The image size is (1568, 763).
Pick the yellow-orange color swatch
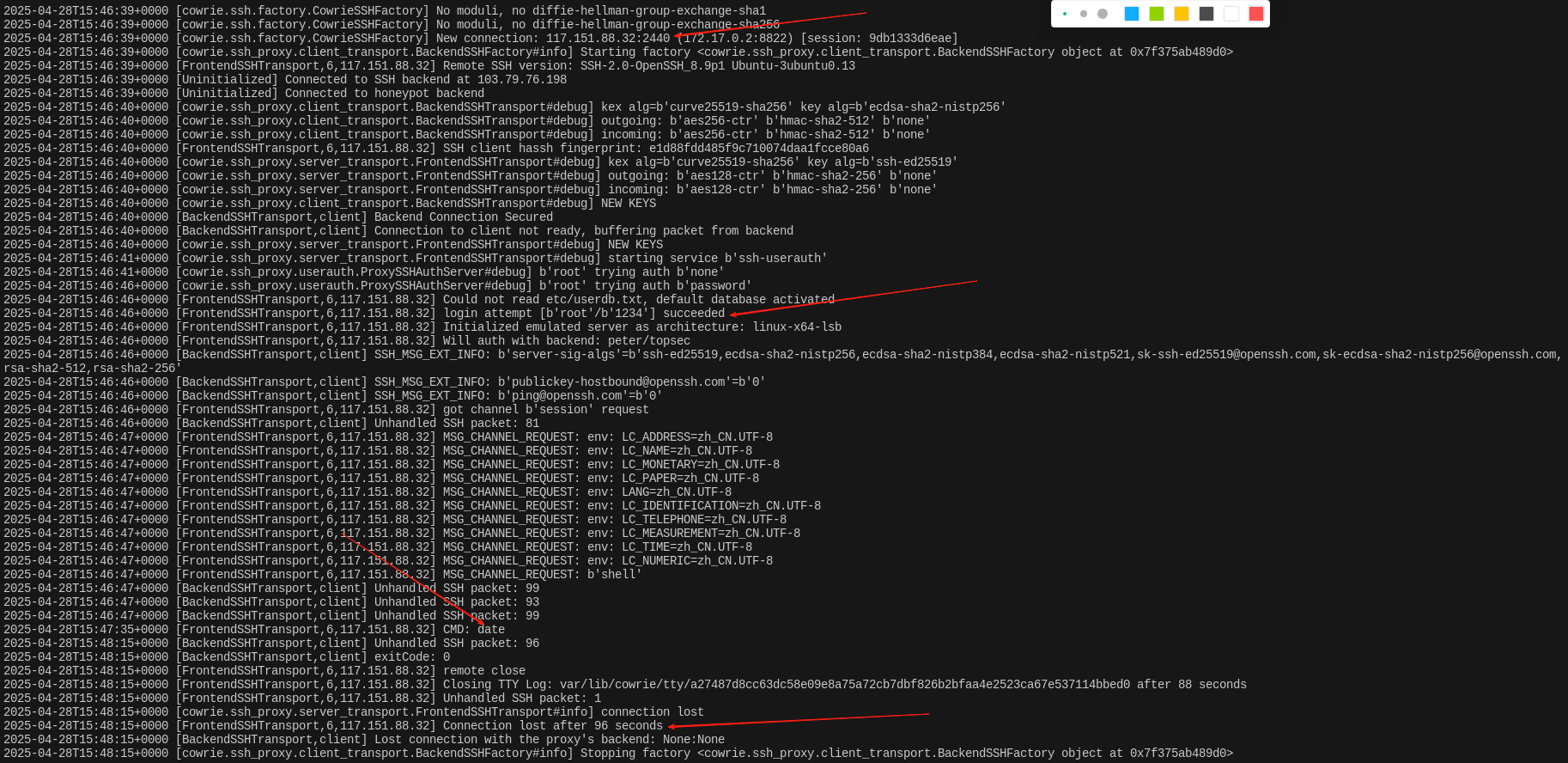coord(1182,14)
